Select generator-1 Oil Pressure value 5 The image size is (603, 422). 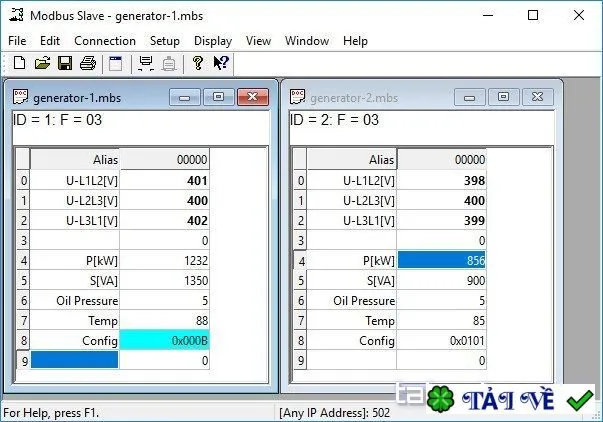click(x=165, y=300)
